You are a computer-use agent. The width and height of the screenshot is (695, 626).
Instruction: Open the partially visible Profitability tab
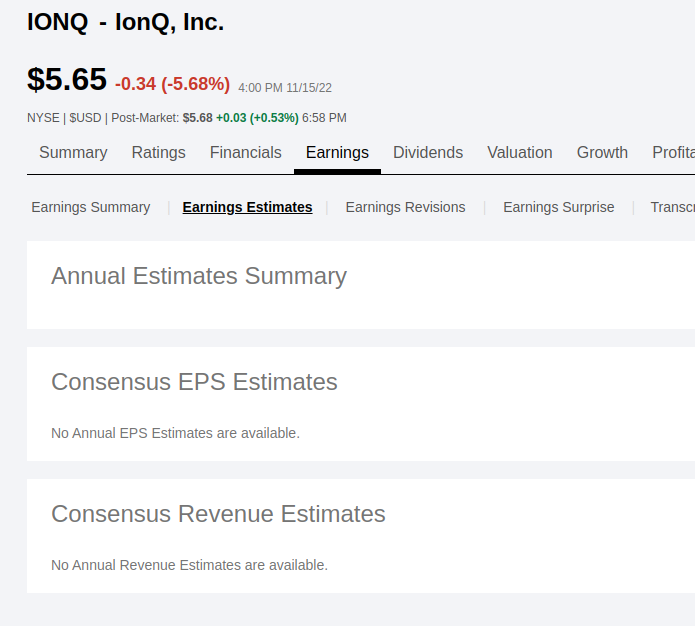(673, 153)
